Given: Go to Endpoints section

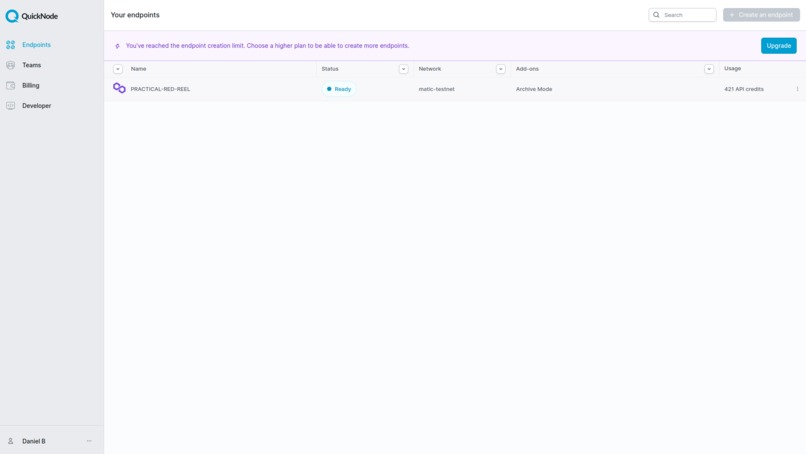Looking at the screenshot, I should tap(36, 45).
